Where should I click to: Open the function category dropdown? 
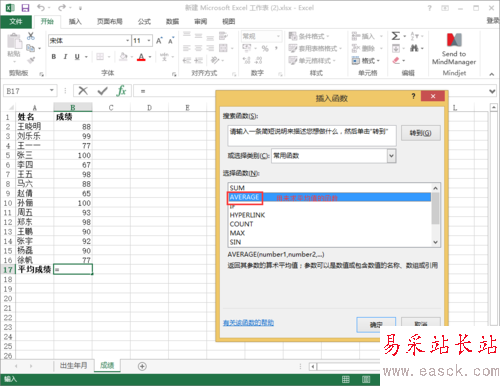coord(392,156)
